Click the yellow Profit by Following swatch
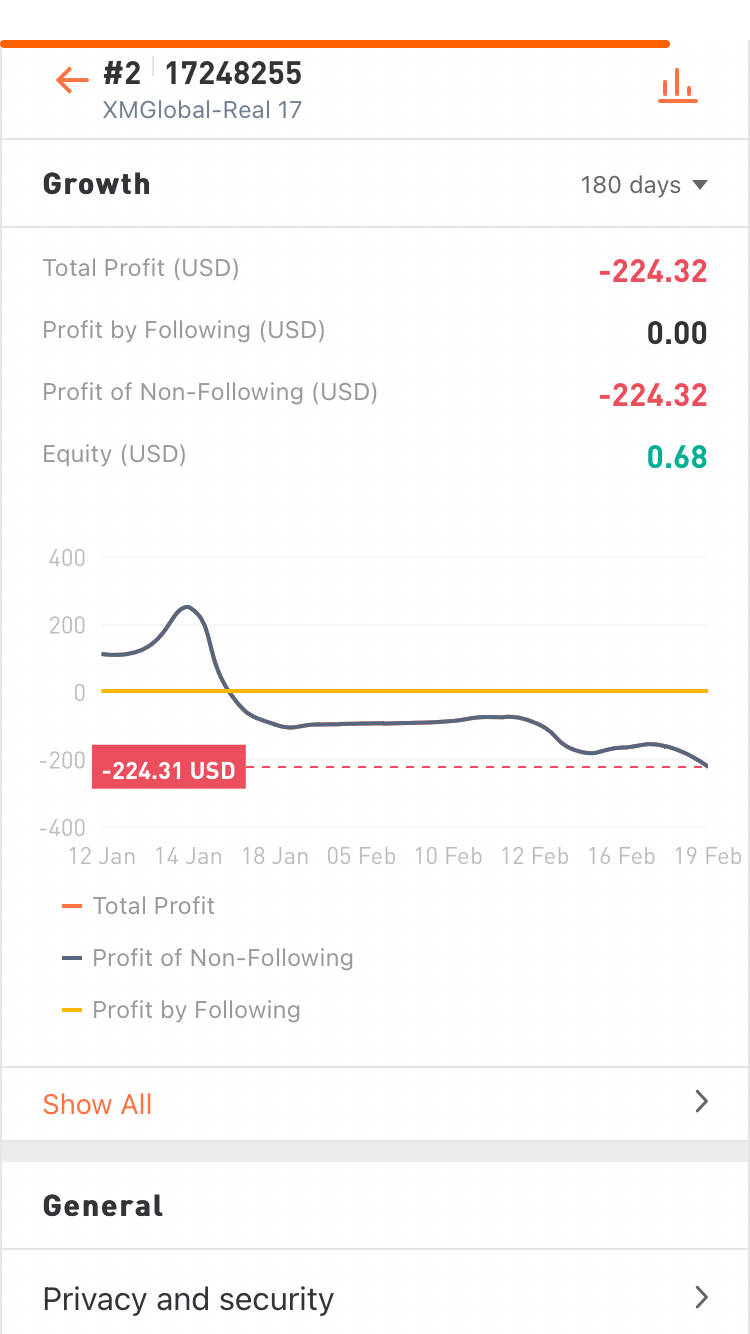The height and width of the screenshot is (1334, 750). coord(71,1010)
